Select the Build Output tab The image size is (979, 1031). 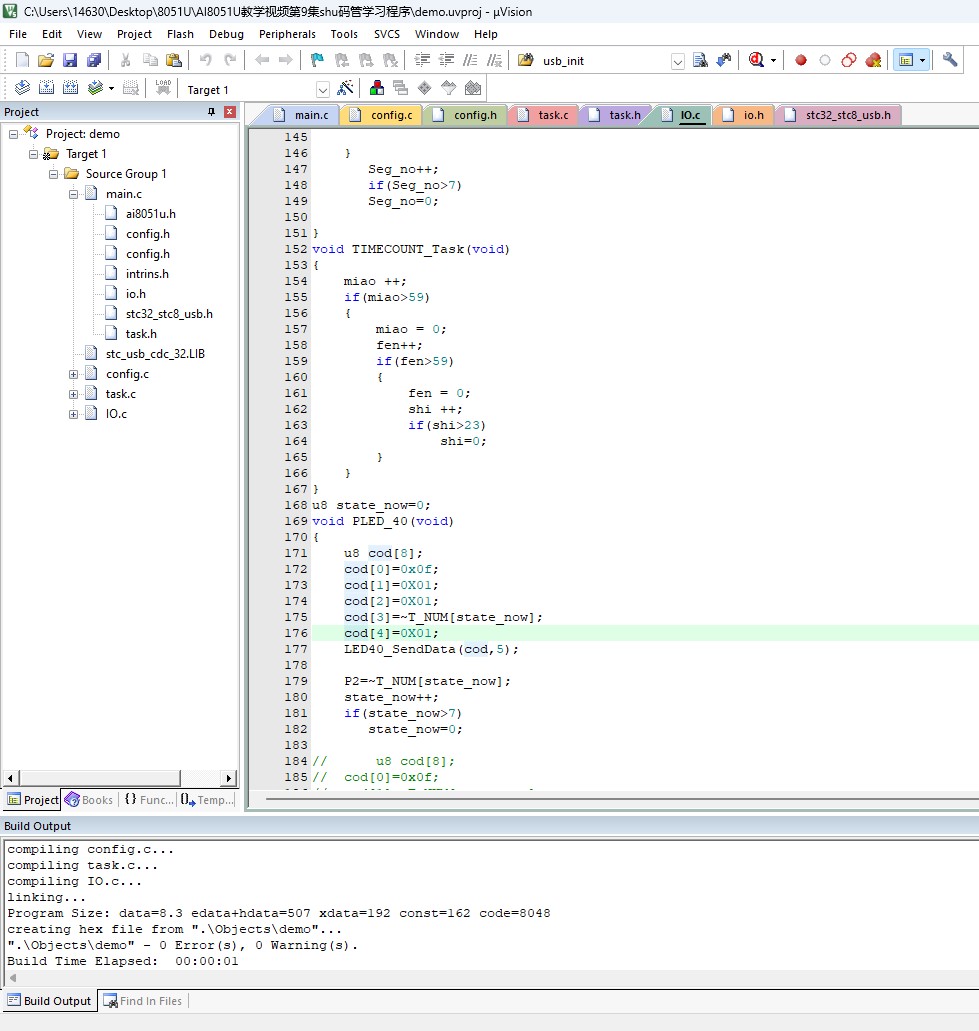tap(49, 1001)
